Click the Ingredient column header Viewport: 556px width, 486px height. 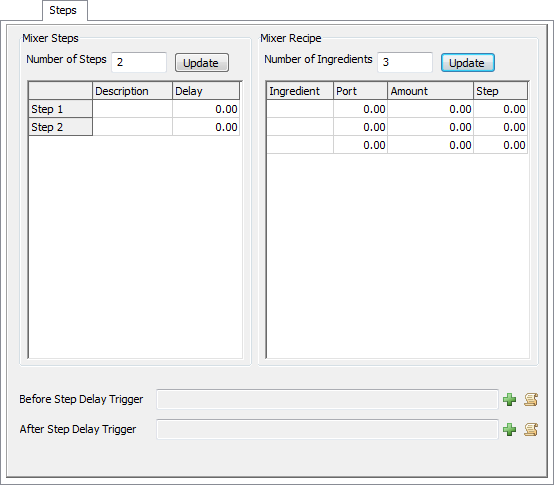(x=300, y=91)
